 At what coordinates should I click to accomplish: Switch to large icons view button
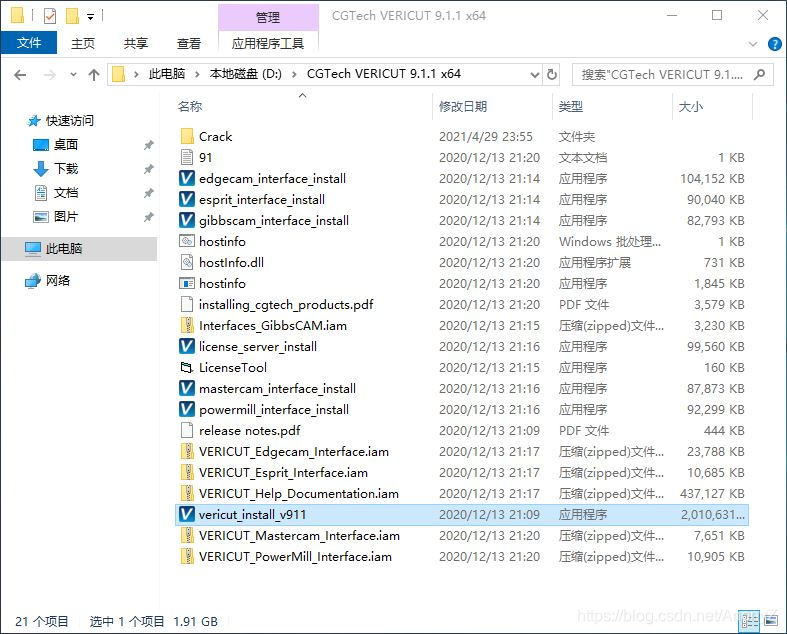(771, 621)
